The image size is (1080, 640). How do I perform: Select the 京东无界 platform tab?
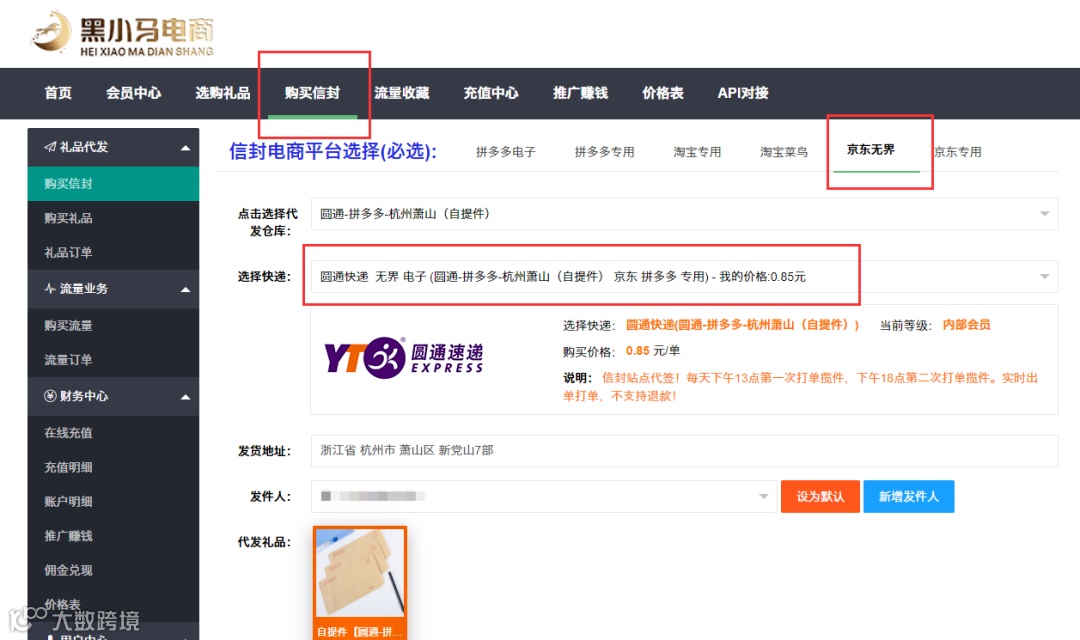871,149
